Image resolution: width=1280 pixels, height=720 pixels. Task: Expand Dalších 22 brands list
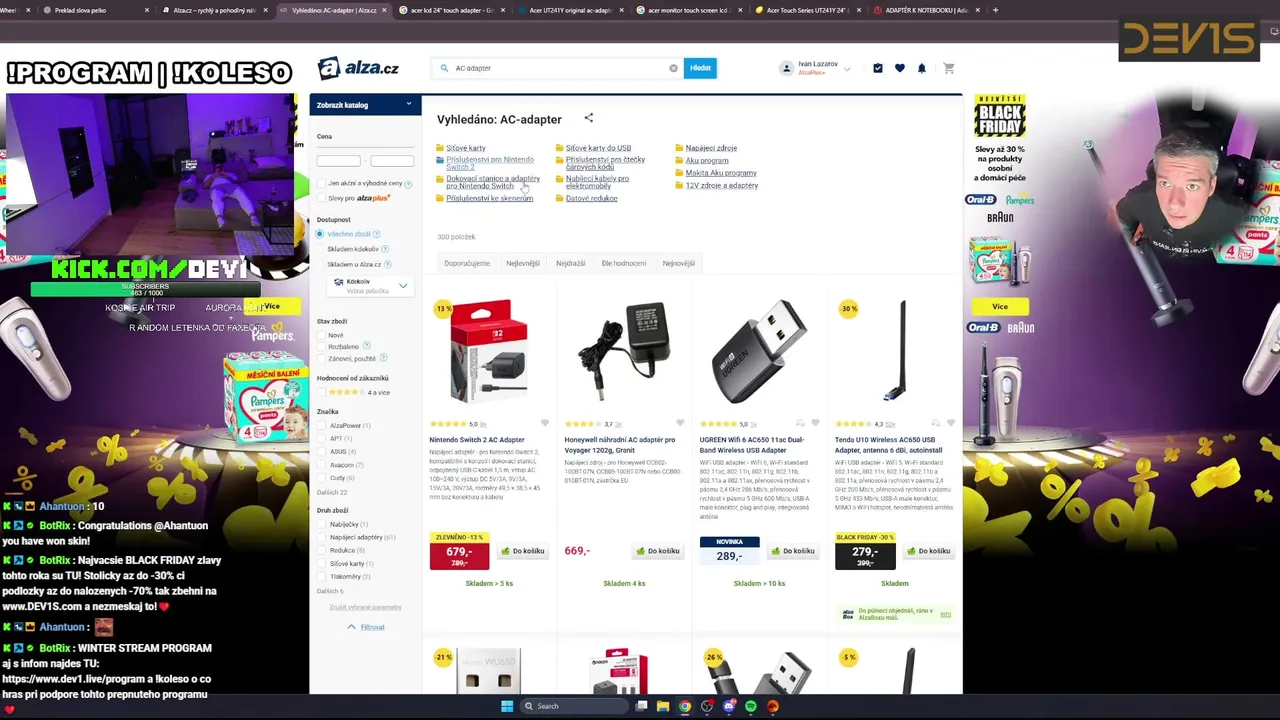[x=332, y=492]
